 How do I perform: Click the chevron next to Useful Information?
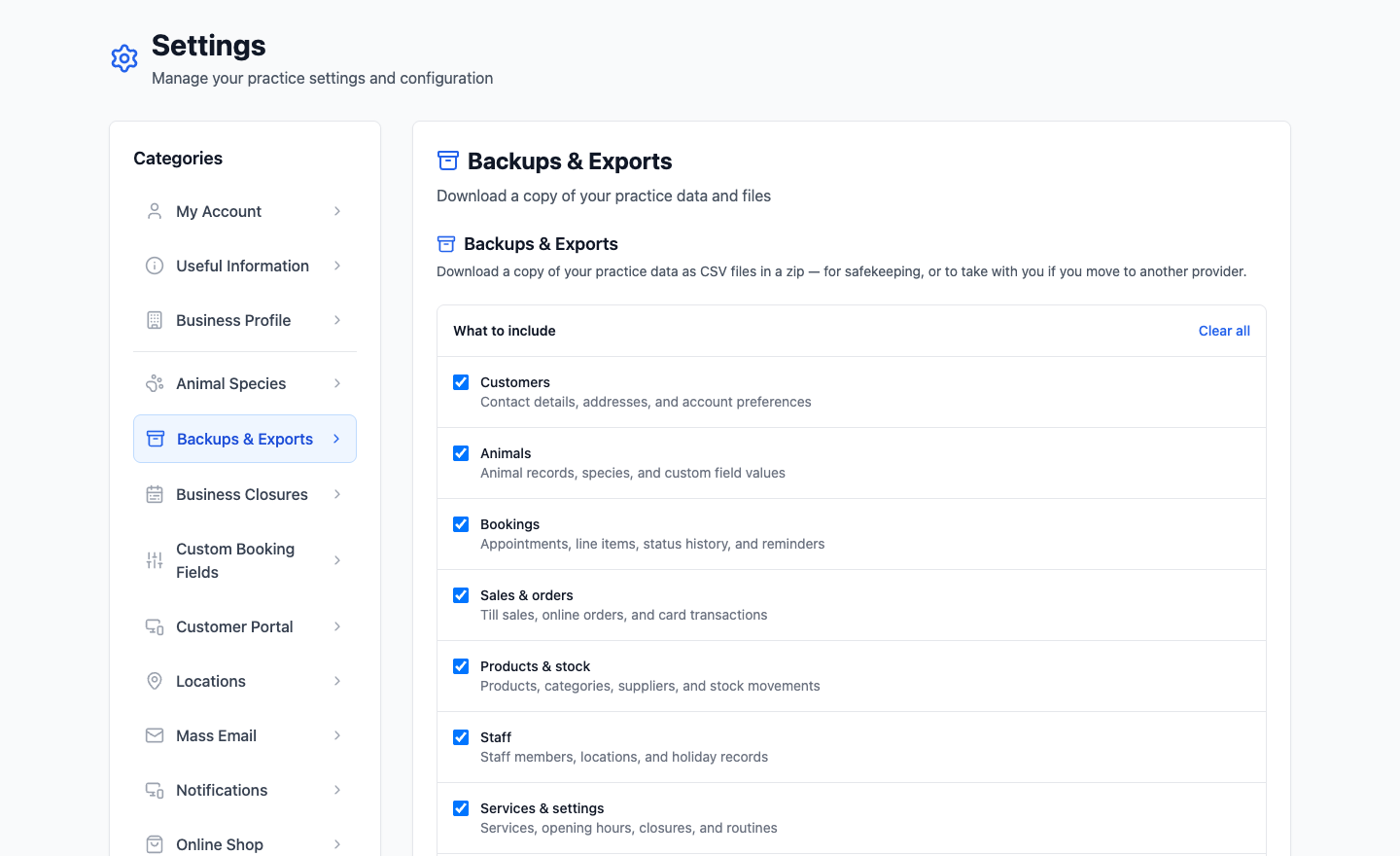(337, 266)
